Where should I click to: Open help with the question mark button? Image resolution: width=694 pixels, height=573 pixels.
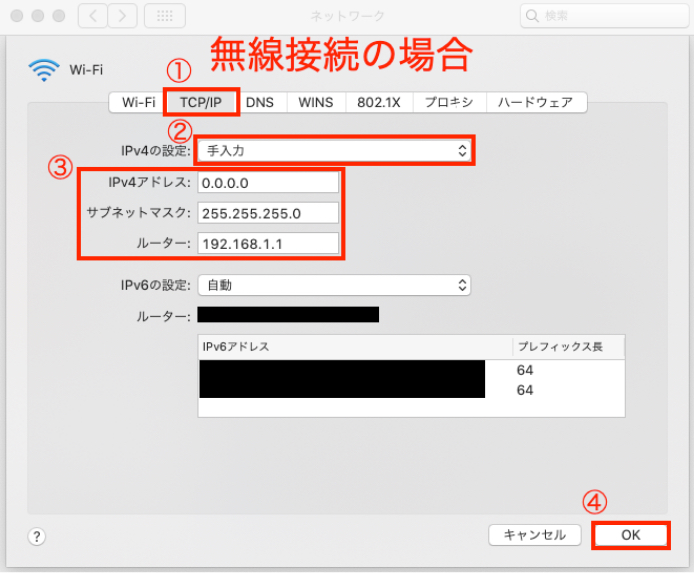37,537
